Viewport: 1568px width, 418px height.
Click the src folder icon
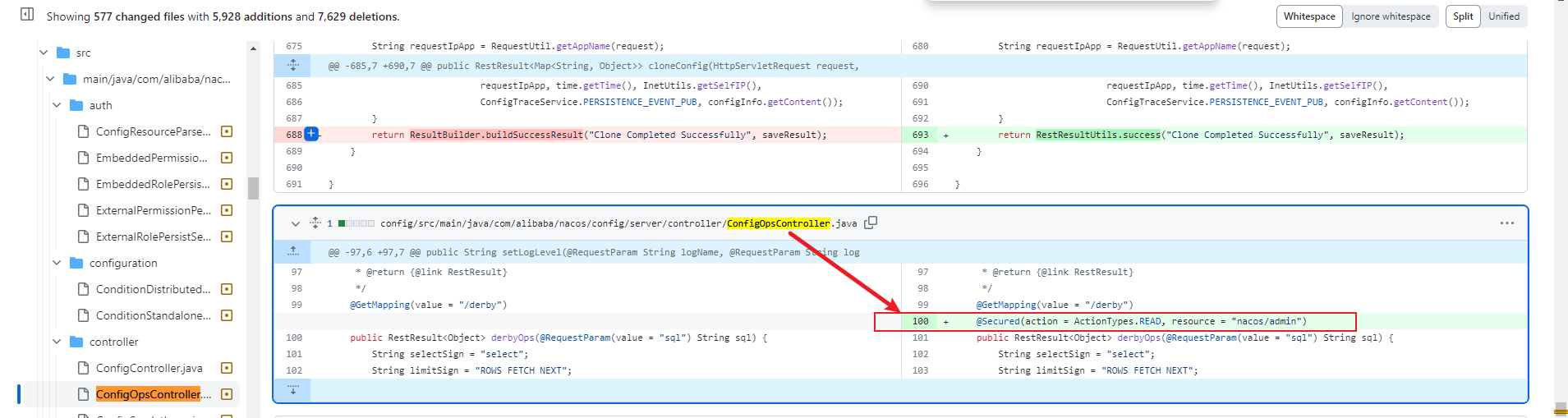pos(63,53)
